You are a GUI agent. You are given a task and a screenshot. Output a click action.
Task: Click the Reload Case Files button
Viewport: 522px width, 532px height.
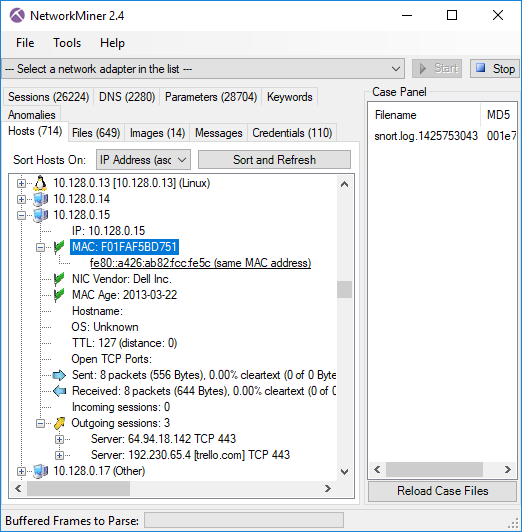click(x=442, y=491)
